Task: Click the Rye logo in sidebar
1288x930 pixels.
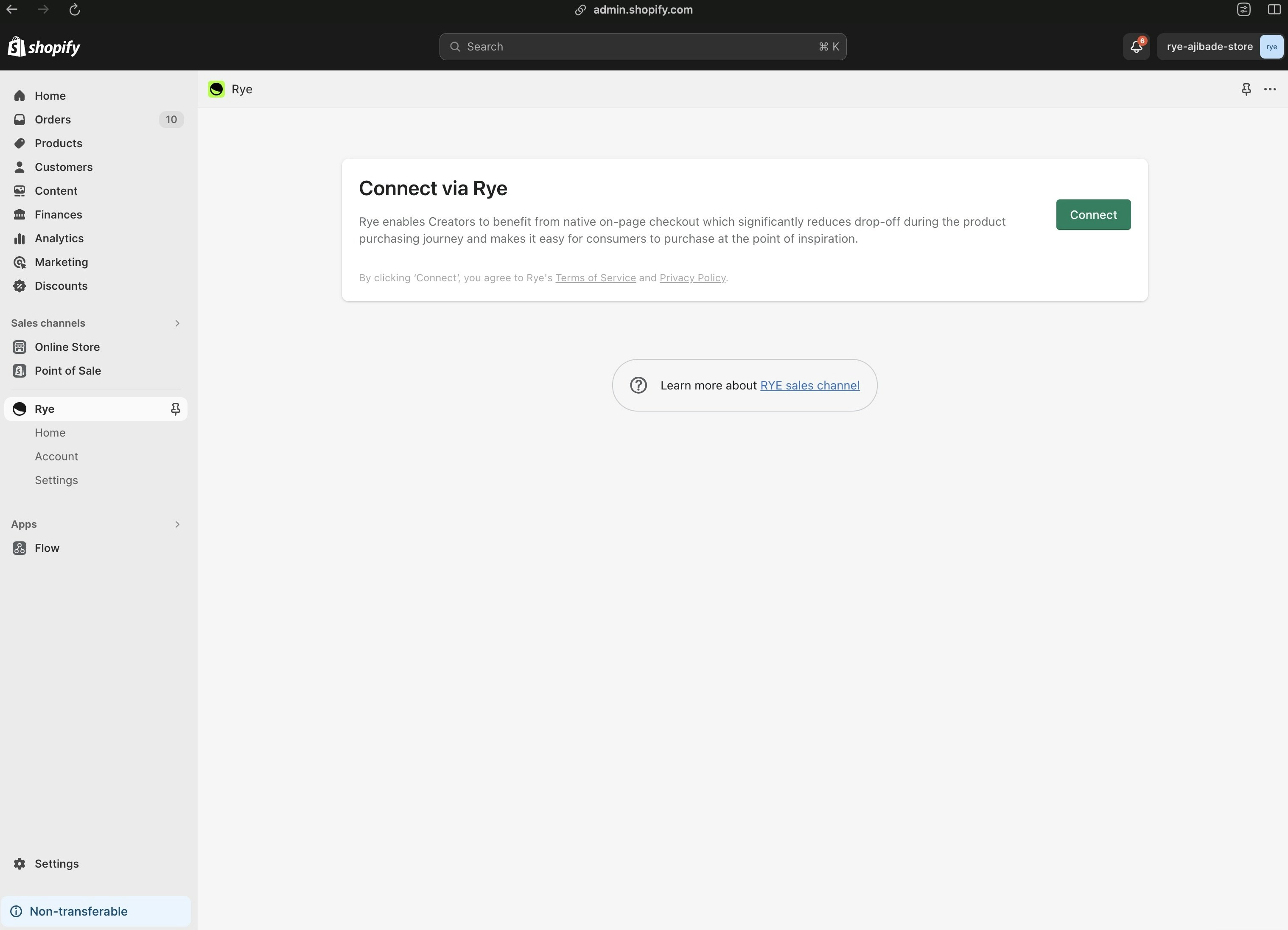Action: 20,409
